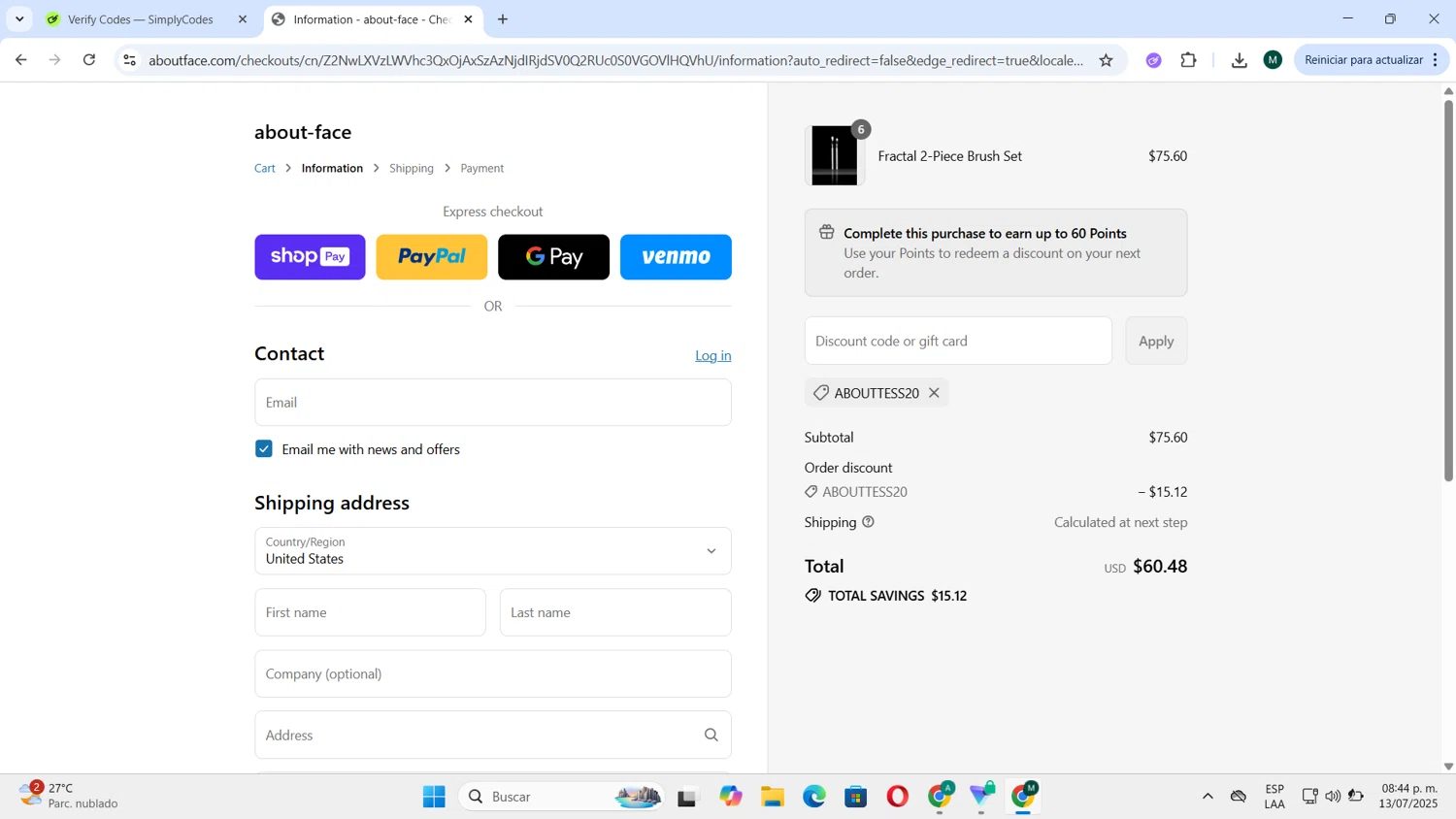This screenshot has height=819, width=1456.
Task: Open Chrome menu three dots
Action: coord(1435,60)
